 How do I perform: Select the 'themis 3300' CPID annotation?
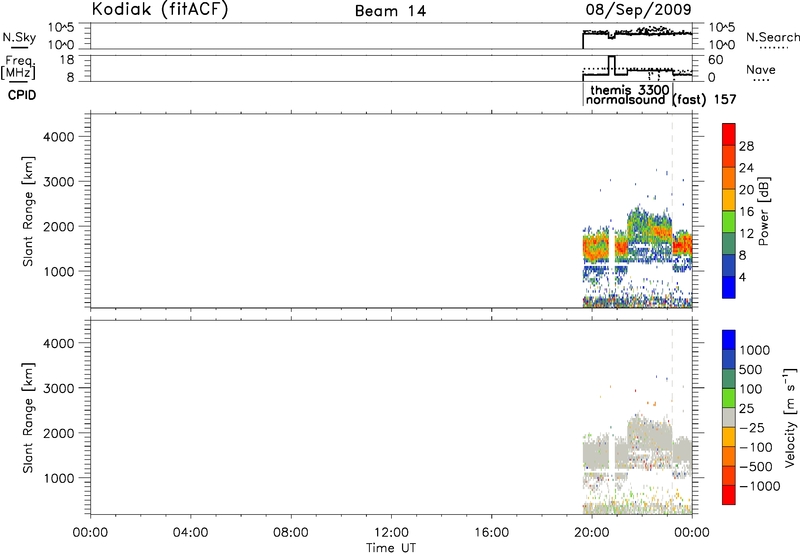630,90
